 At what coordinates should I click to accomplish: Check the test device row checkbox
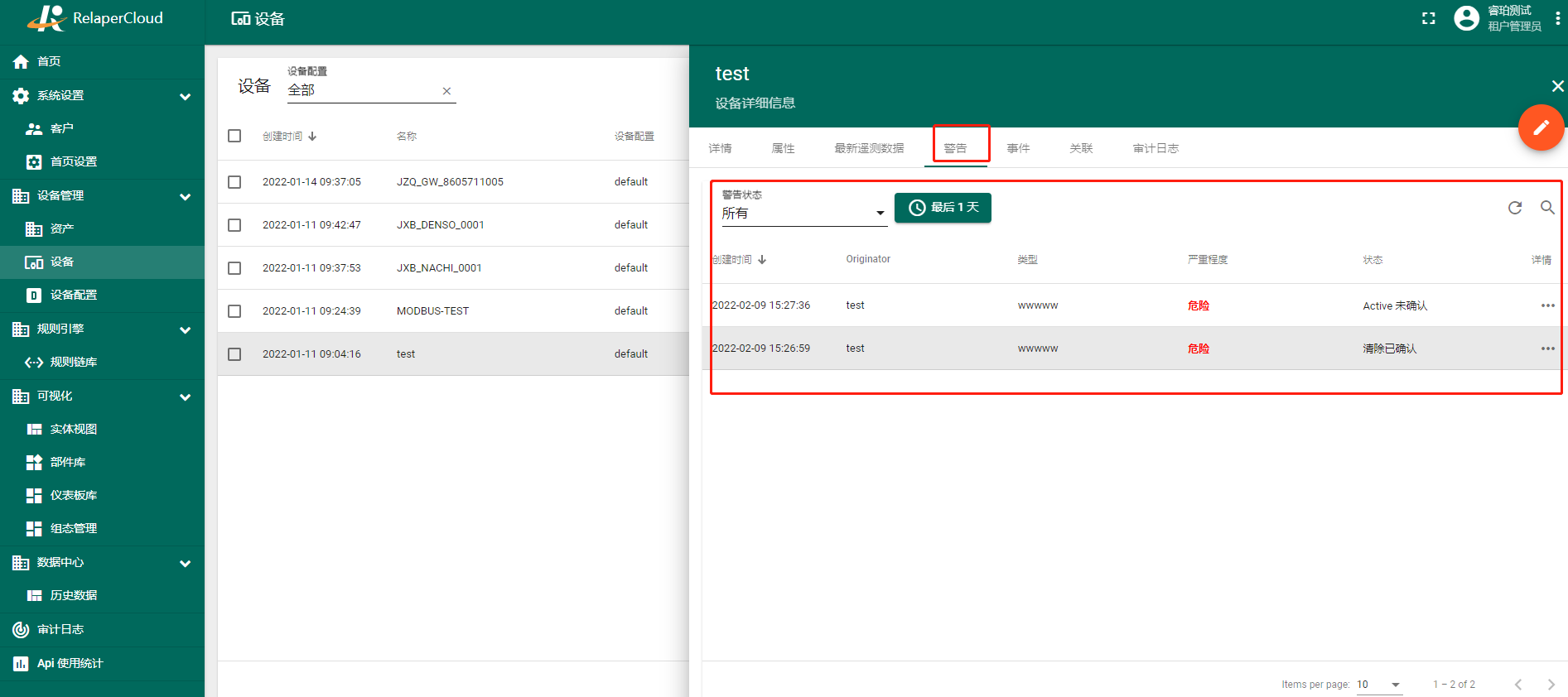(234, 354)
